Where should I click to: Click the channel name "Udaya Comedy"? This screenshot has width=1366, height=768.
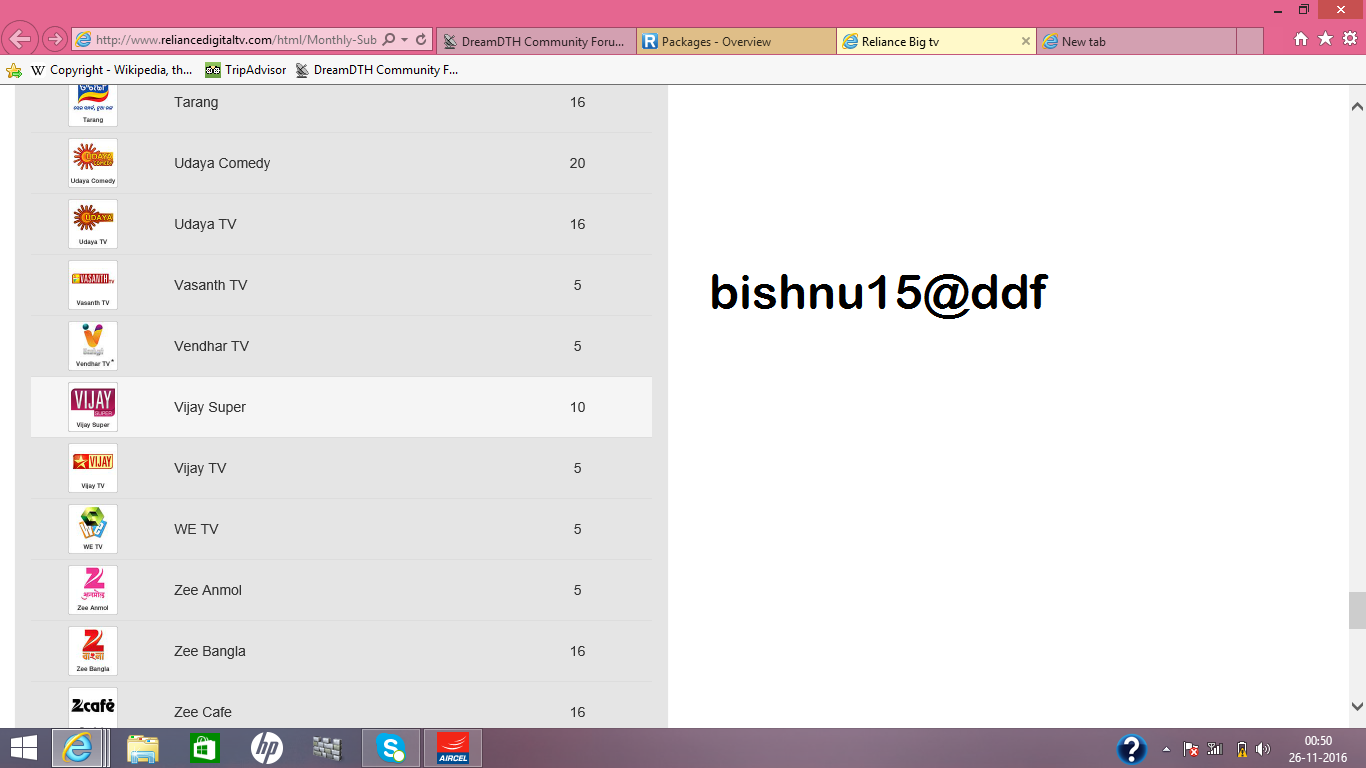pyautogui.click(x=222, y=163)
